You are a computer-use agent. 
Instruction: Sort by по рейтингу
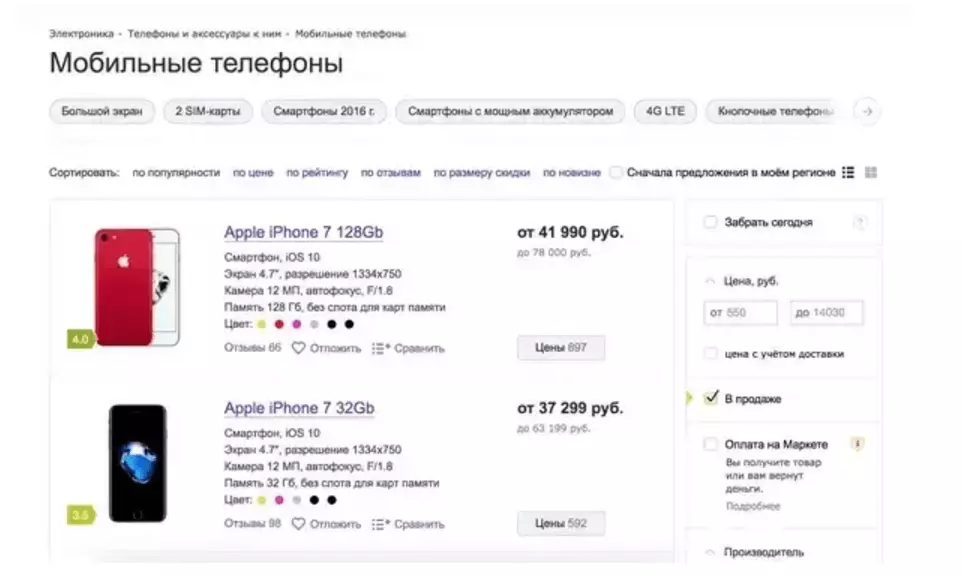317,172
